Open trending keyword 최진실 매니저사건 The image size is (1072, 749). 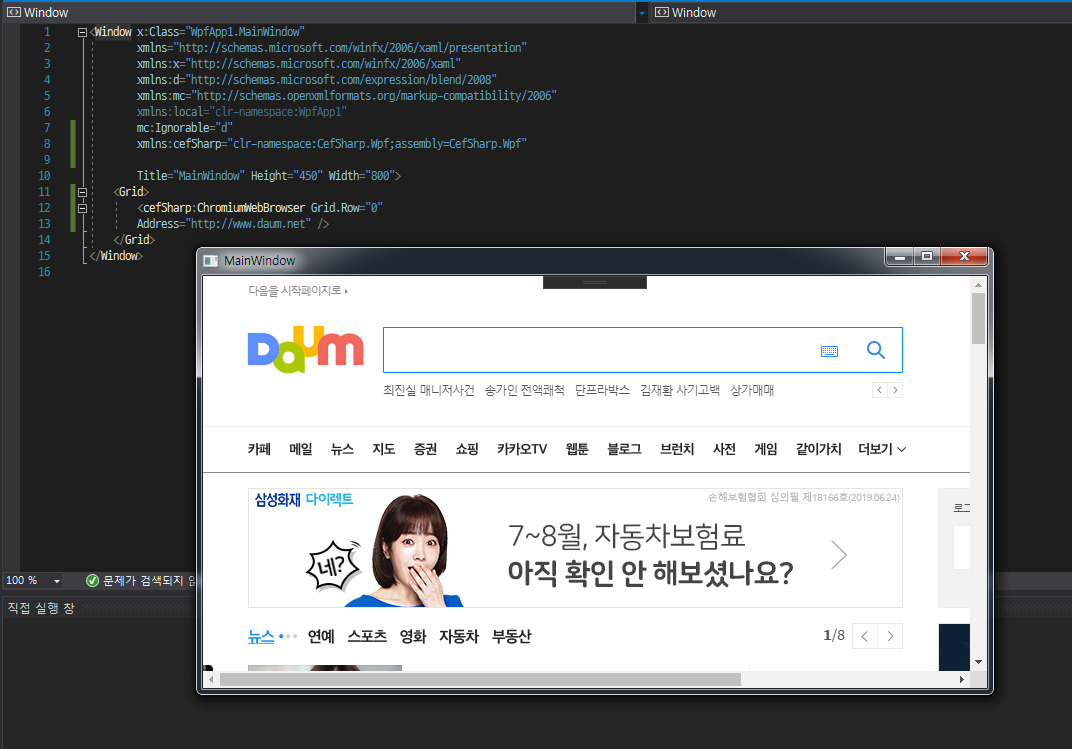point(429,390)
